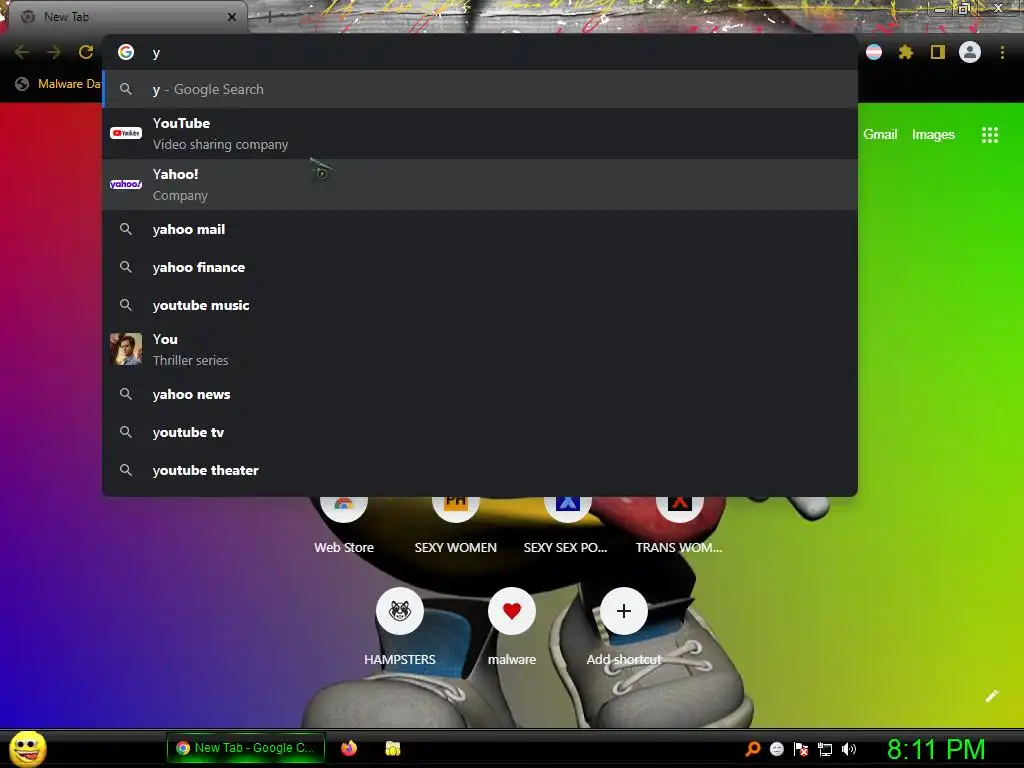Minimize the Chrome window
Screen dimensions: 1024x768
pyautogui.click(x=940, y=9)
